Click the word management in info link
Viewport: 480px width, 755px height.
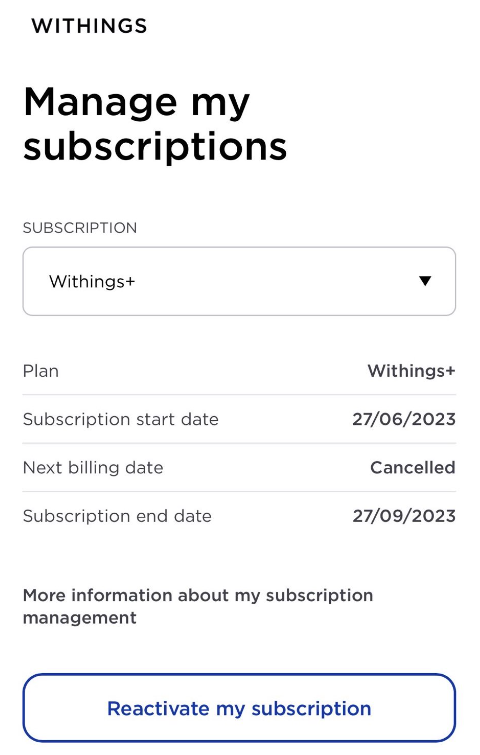tap(80, 618)
